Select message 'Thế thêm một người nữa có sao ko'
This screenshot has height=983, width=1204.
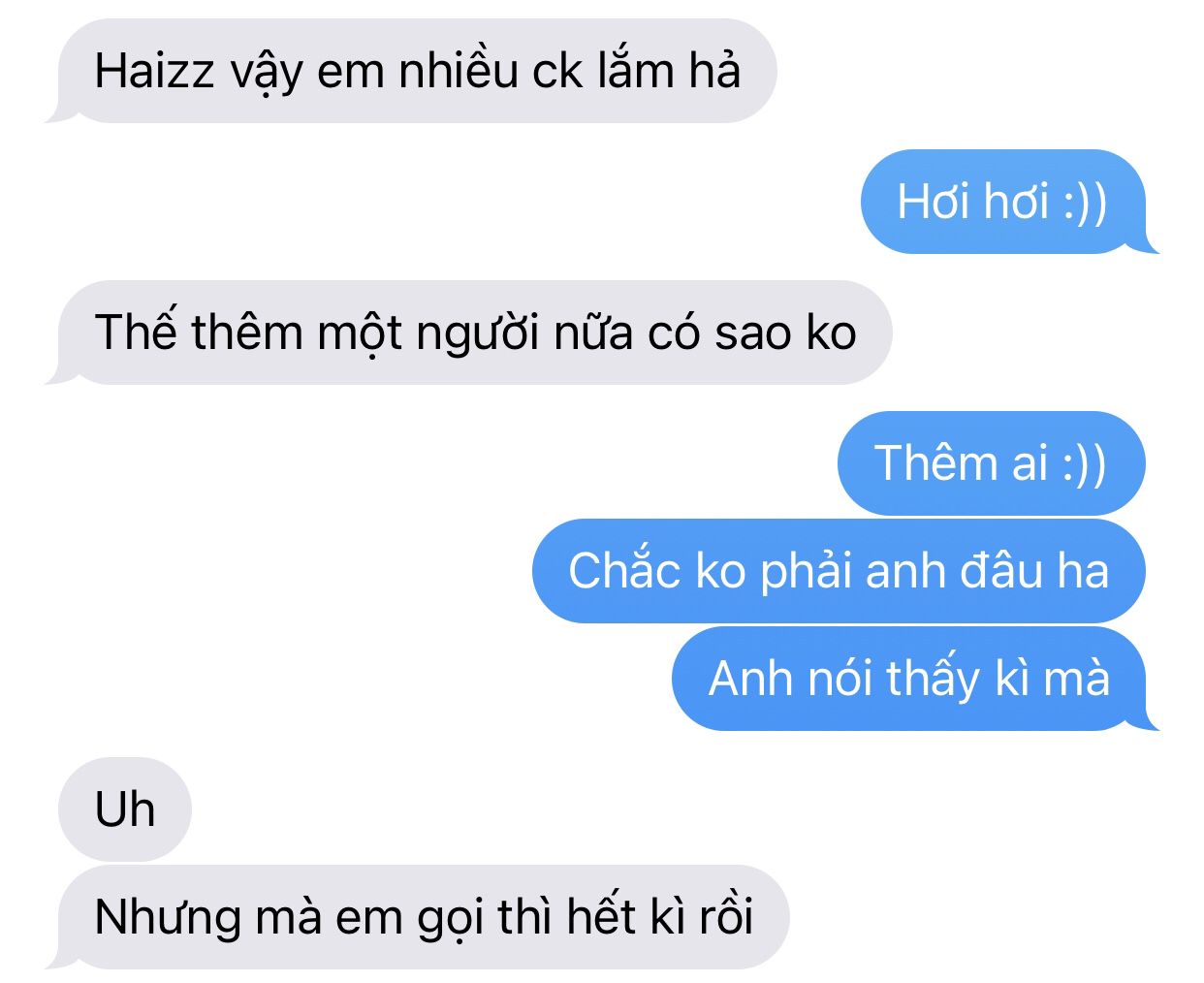point(475,333)
